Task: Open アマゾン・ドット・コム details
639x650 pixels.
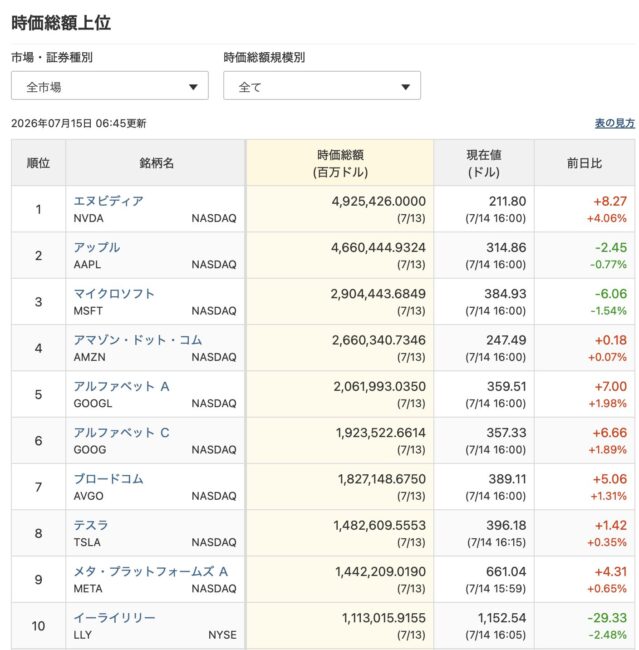Action: point(138,340)
